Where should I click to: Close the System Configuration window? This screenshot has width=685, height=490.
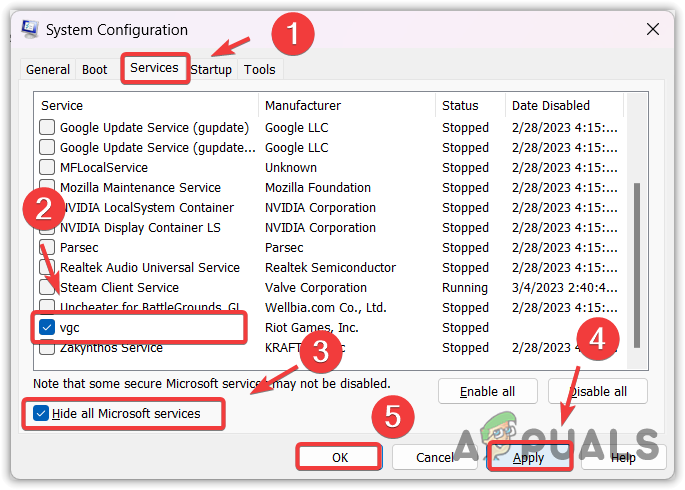(x=653, y=29)
